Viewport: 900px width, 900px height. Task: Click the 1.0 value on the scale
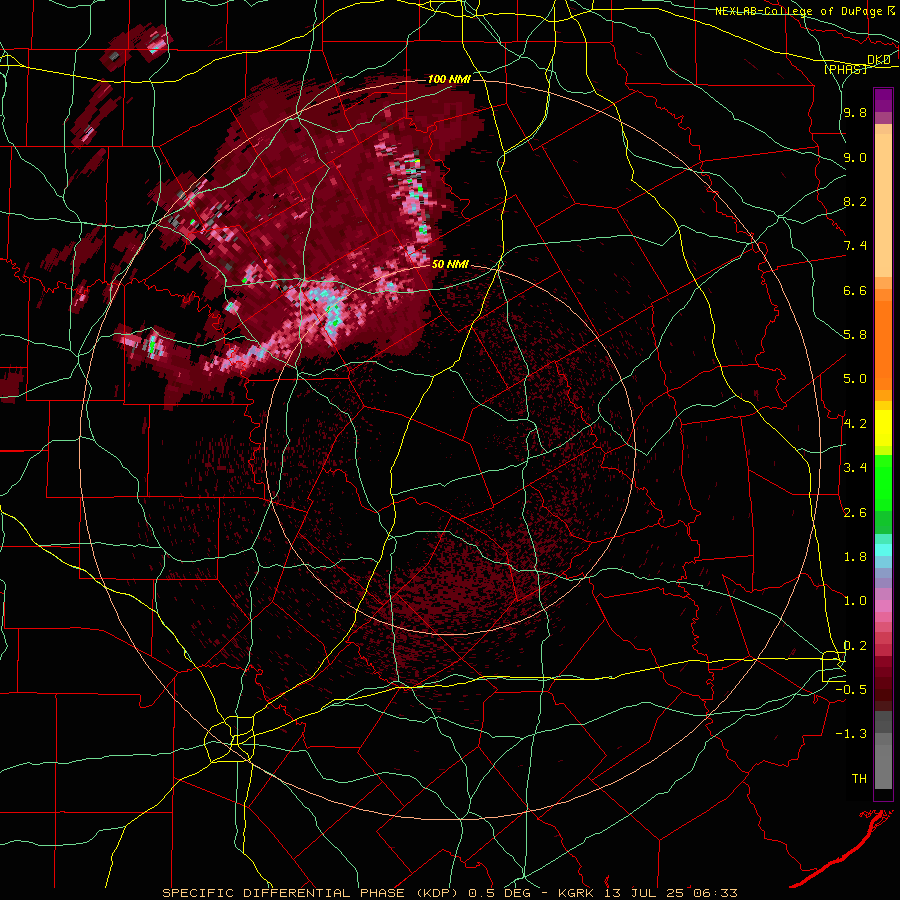855,601
